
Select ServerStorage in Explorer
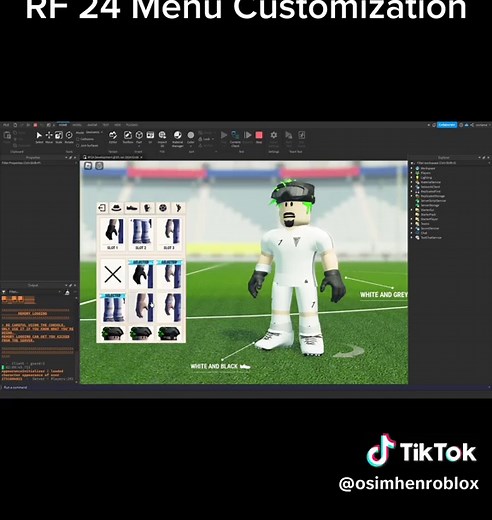point(428,206)
